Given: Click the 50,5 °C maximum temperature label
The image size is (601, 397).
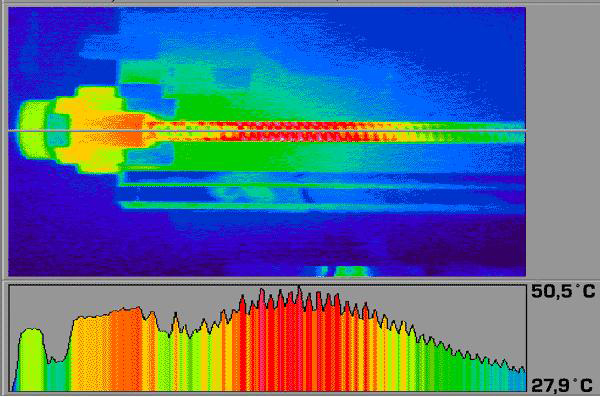Looking at the screenshot, I should coord(563,292).
